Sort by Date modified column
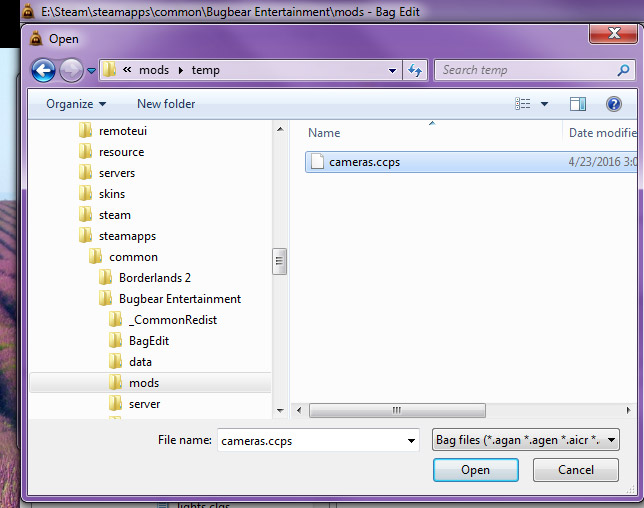 tap(603, 133)
